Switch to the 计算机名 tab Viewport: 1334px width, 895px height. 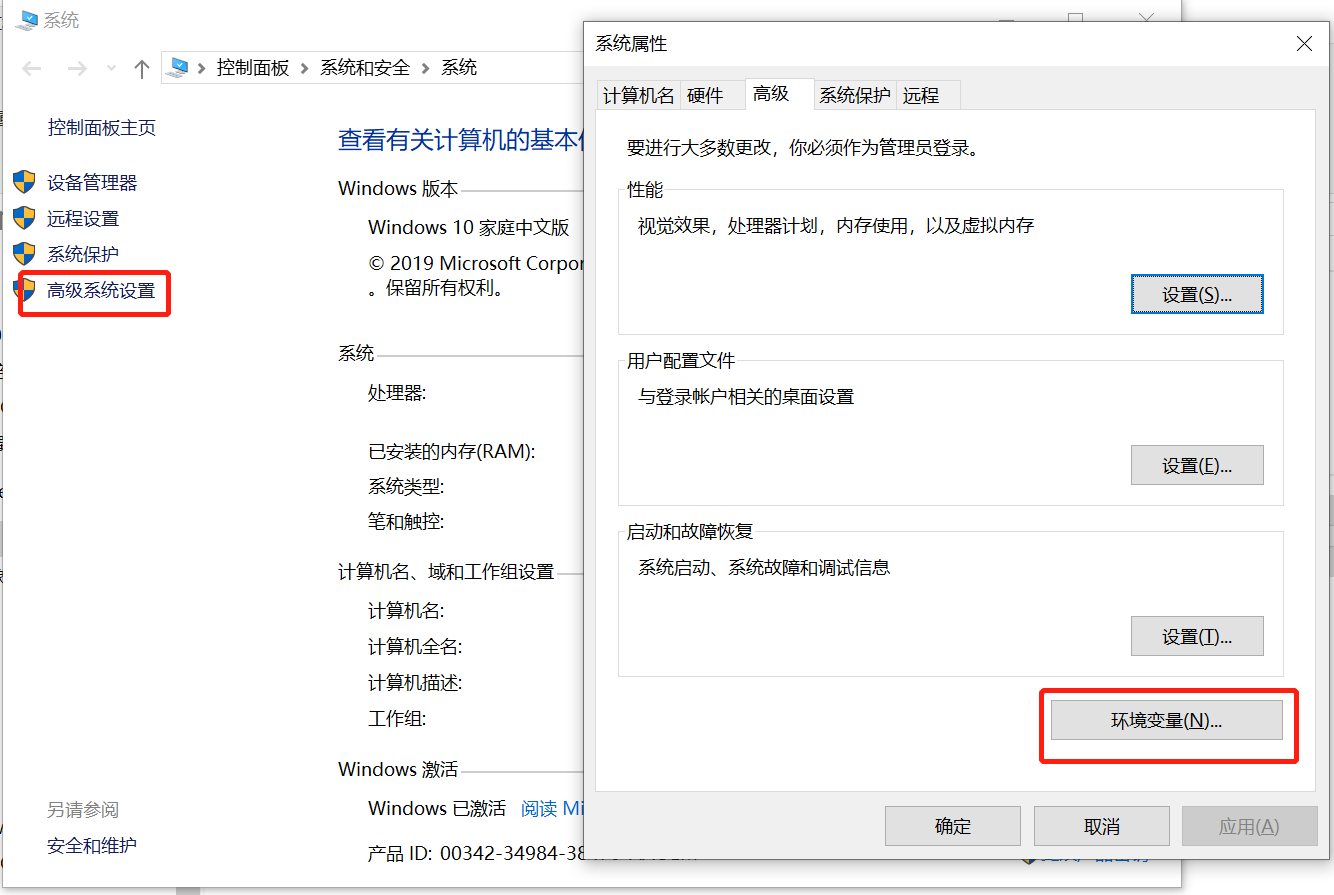tap(638, 94)
